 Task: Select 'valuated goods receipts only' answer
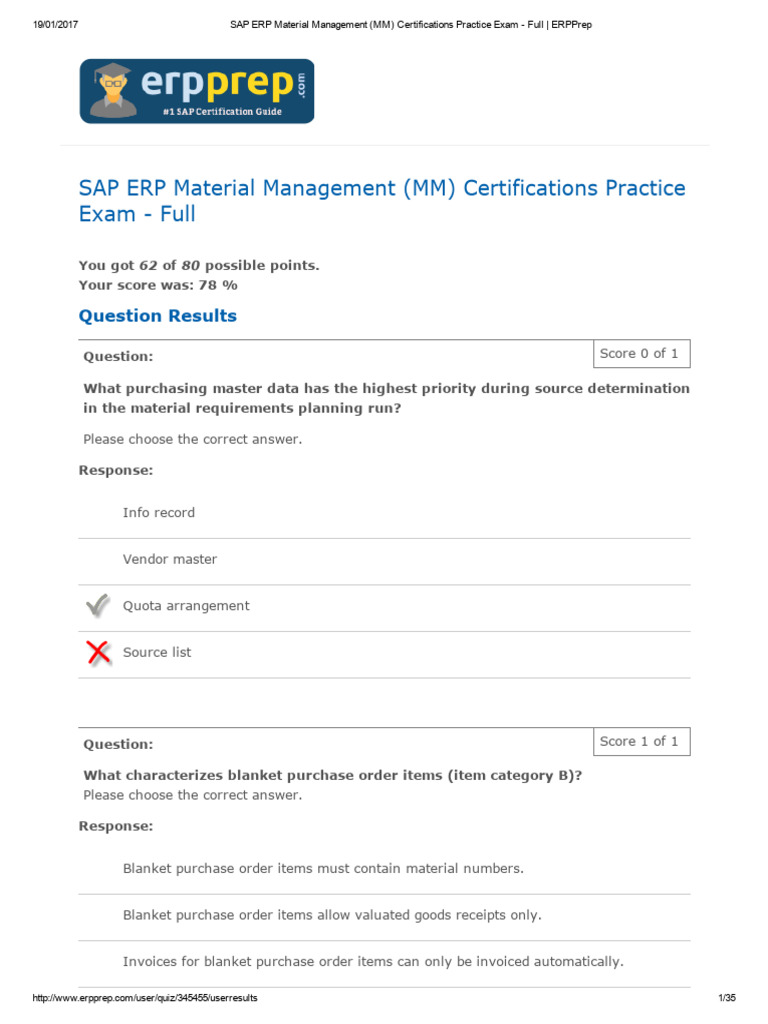click(332, 915)
